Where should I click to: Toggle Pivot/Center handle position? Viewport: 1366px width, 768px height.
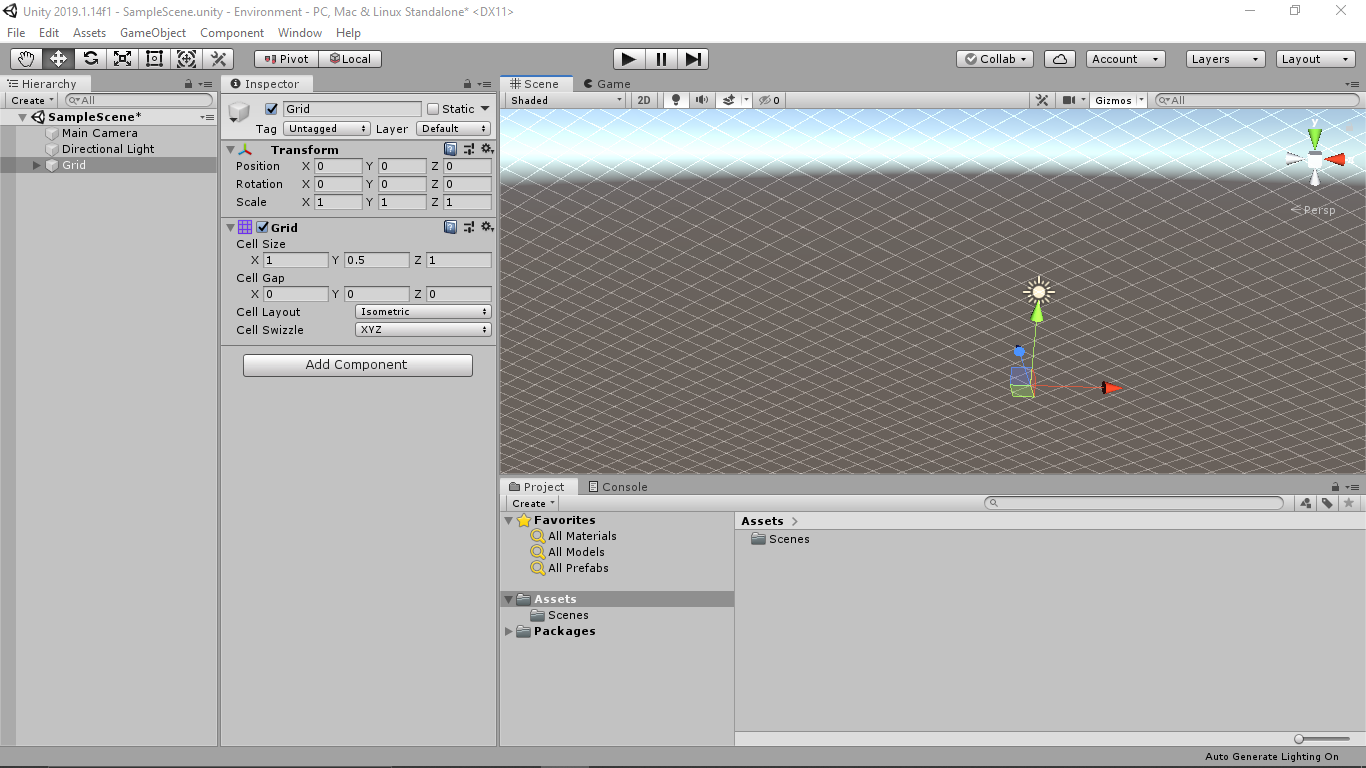point(286,59)
